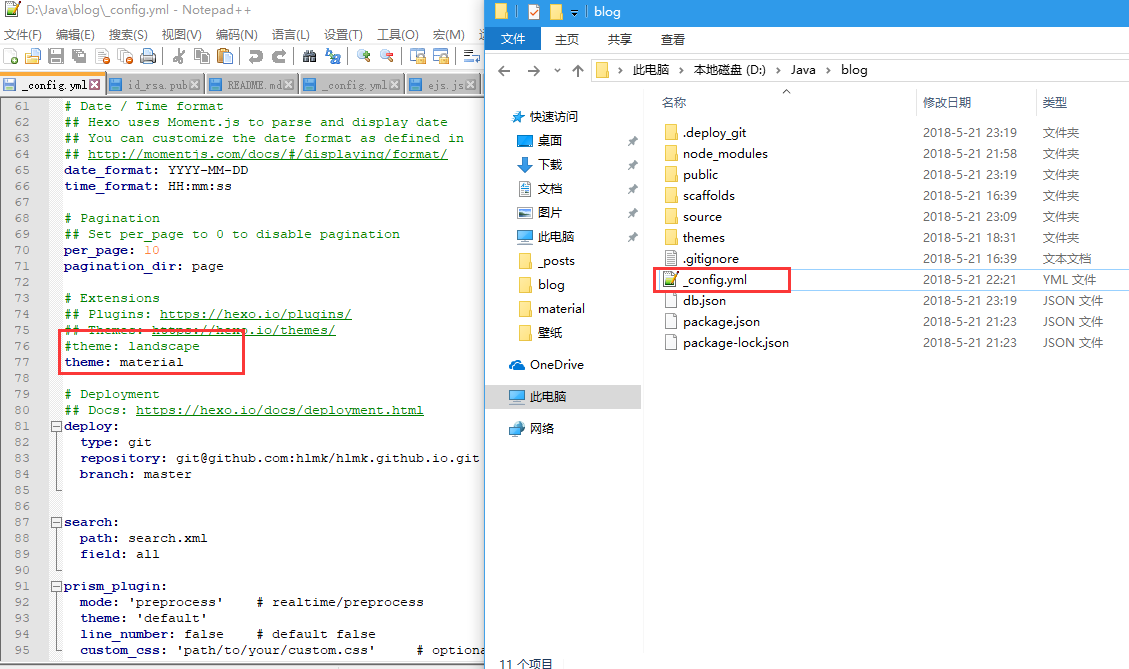
Task: Click the Save file icon in toolbar
Action: [57, 57]
